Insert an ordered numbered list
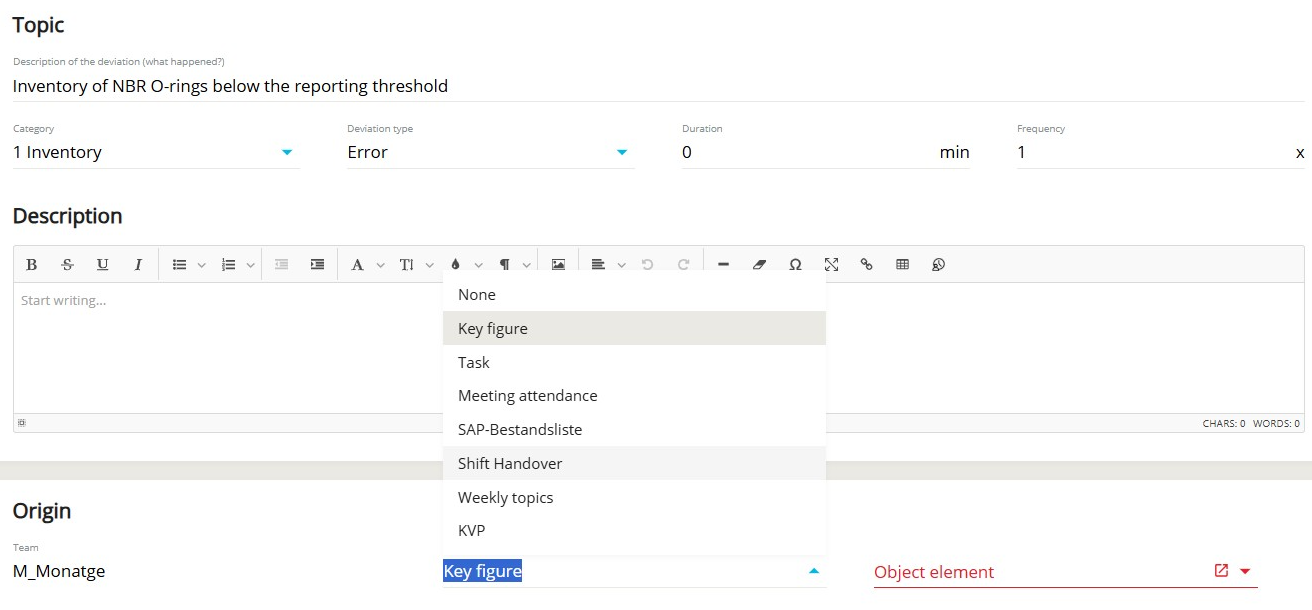1312x610 pixels. coord(229,265)
